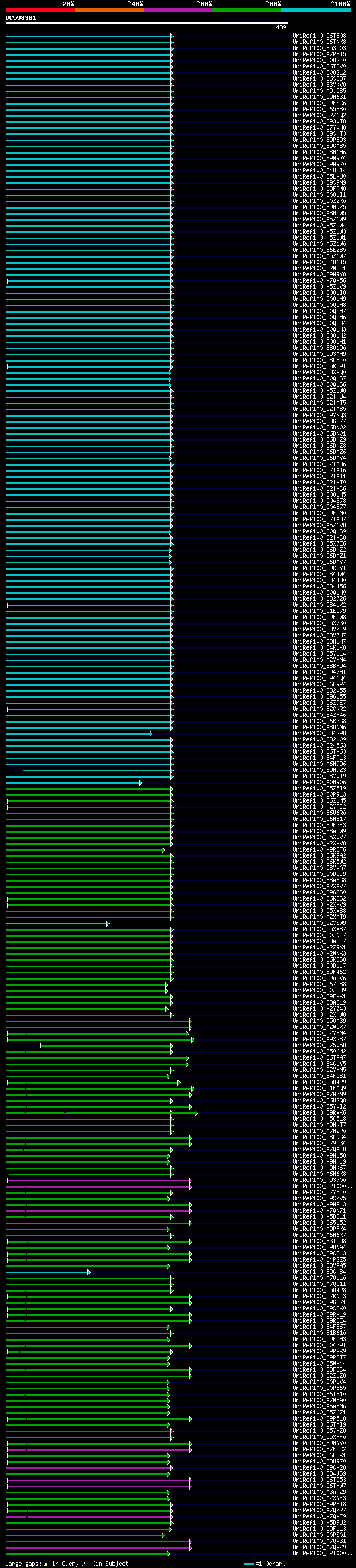356x1568 pixels.
Task: Click the orange ~40% legend segment
Action: click(x=109, y=10)
